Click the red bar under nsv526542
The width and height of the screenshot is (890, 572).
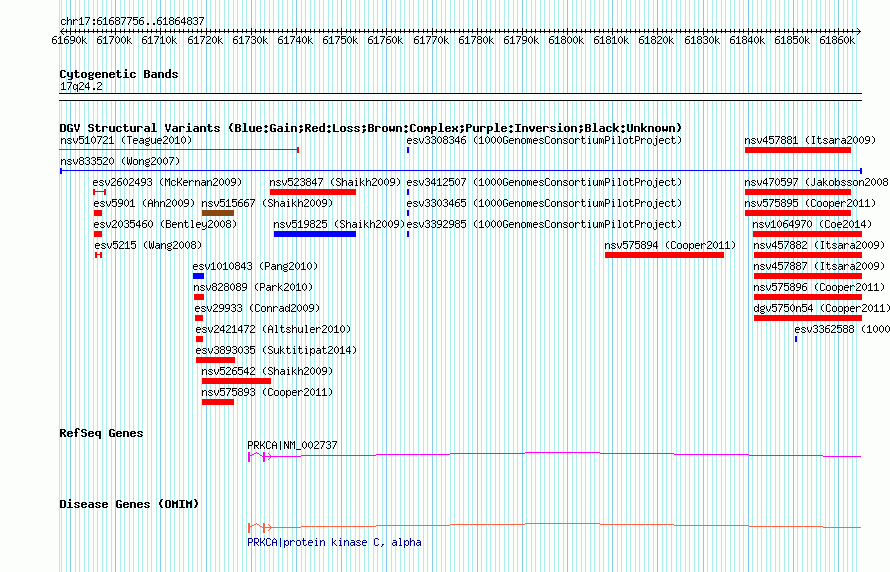(x=236, y=381)
